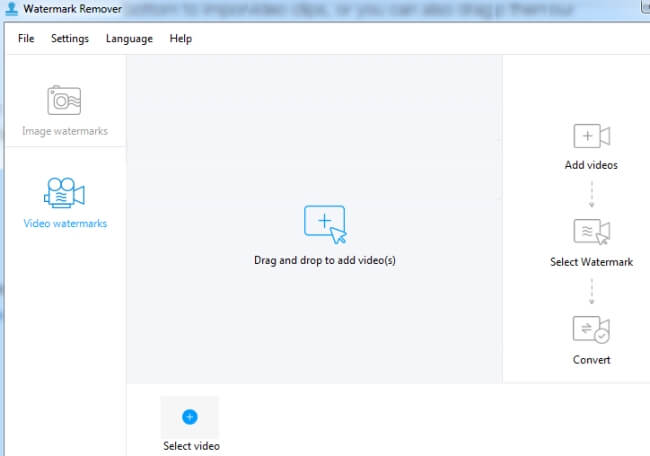Click the Convert step icon
The width and height of the screenshot is (650, 456).
tap(591, 330)
